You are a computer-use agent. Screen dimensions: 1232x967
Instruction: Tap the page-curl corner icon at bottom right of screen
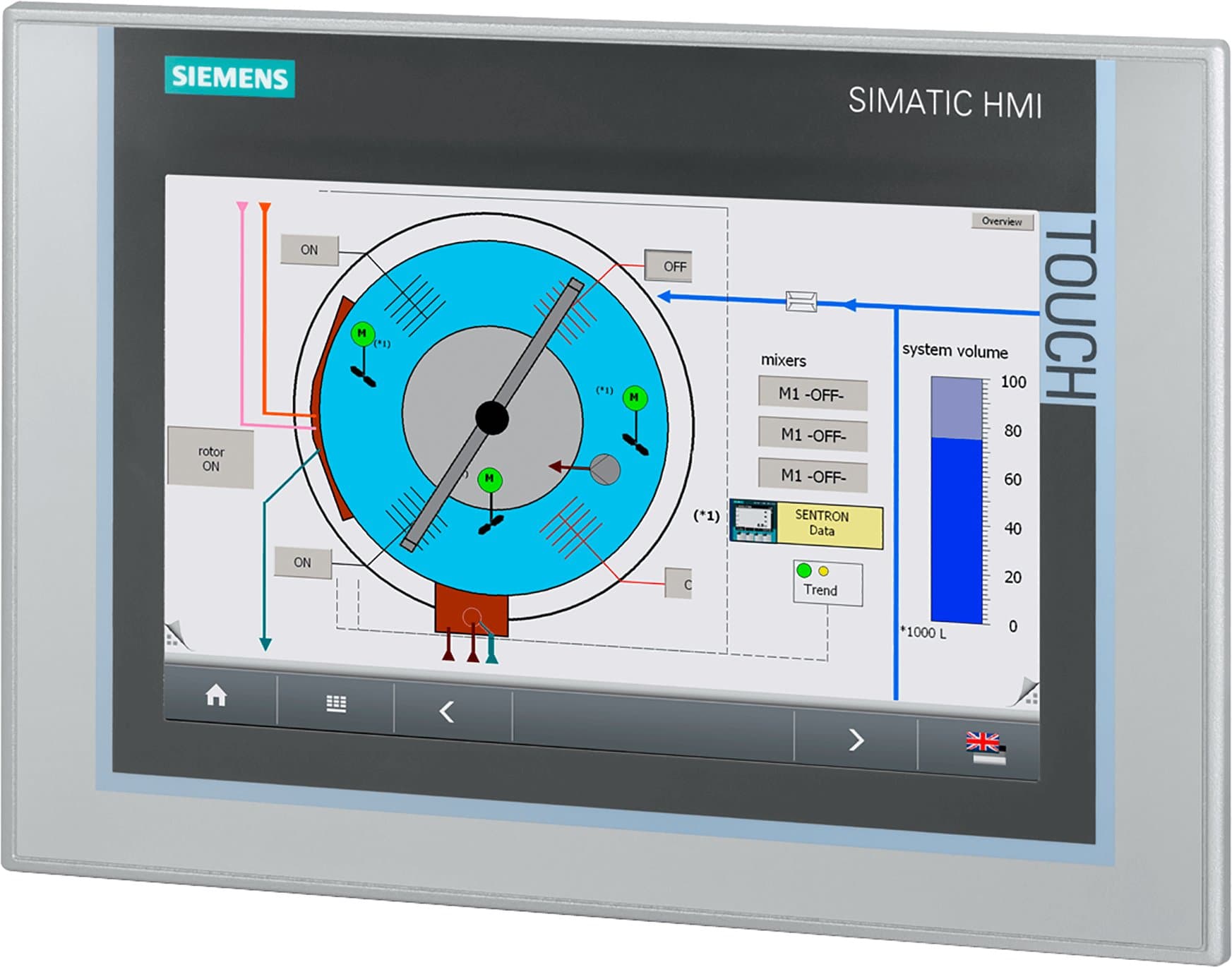click(1026, 692)
